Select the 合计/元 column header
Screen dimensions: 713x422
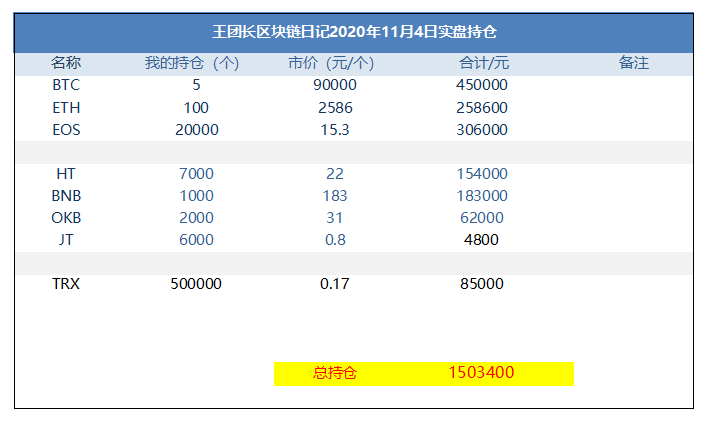pos(483,63)
